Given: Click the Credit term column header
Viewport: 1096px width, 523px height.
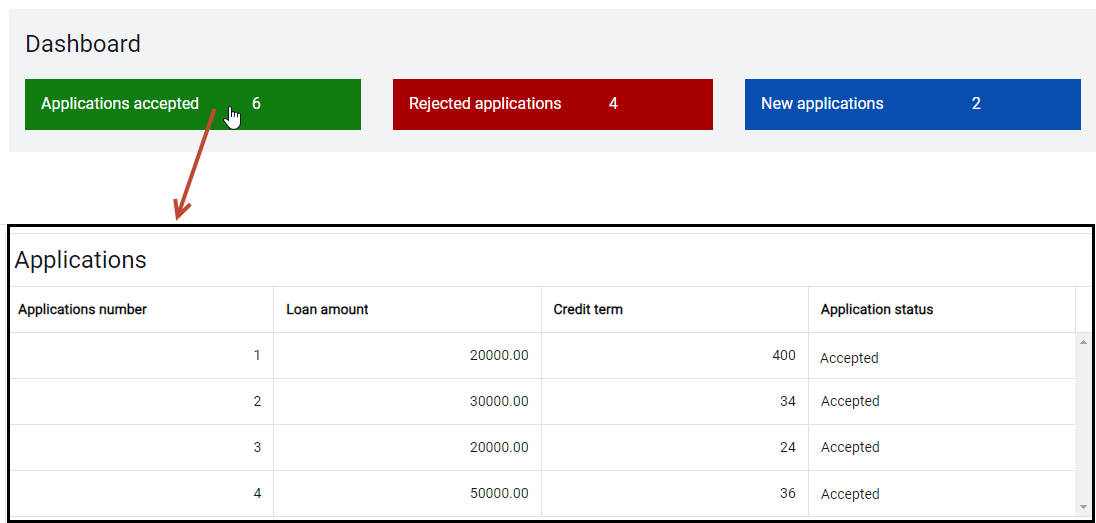Looking at the screenshot, I should pyautogui.click(x=675, y=310).
